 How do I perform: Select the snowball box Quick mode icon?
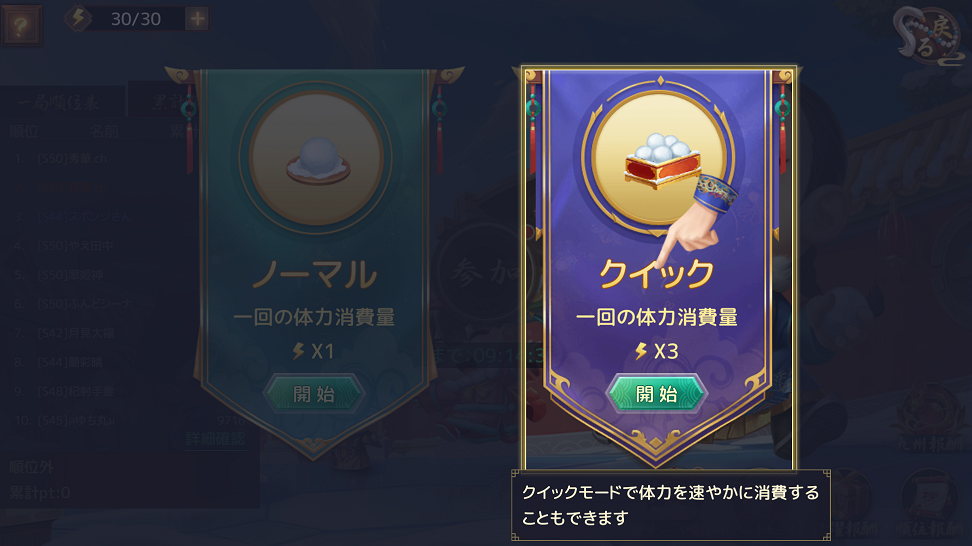(658, 159)
